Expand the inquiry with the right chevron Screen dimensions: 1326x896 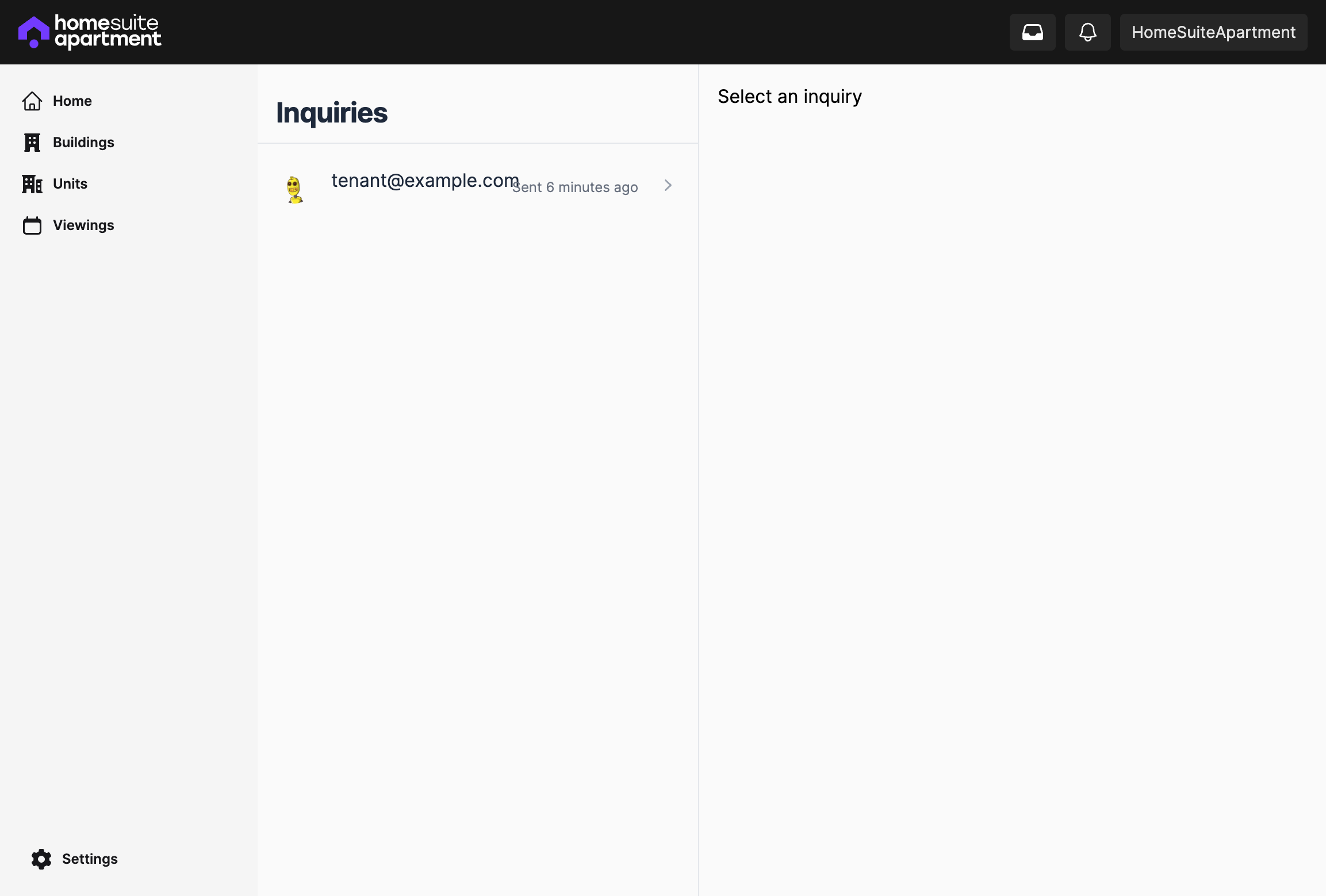point(668,186)
